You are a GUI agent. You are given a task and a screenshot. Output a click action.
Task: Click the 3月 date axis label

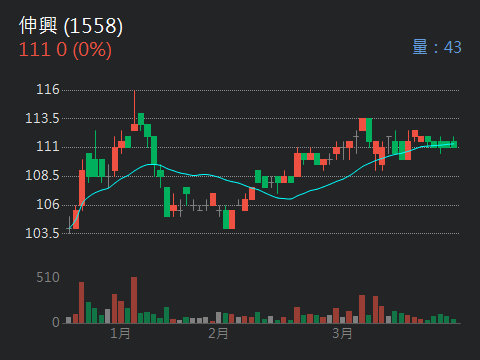click(x=342, y=333)
